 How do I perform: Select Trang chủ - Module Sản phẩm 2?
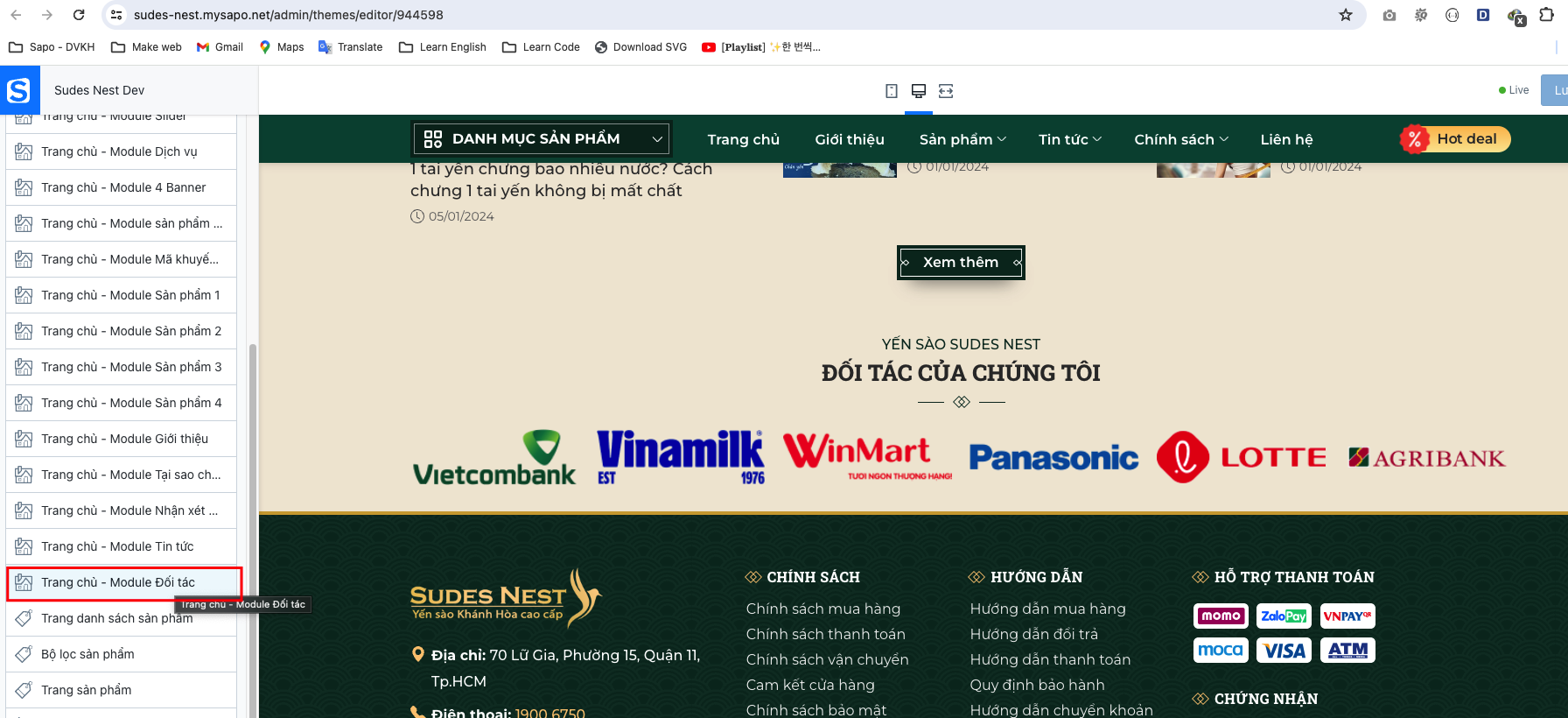tap(121, 331)
